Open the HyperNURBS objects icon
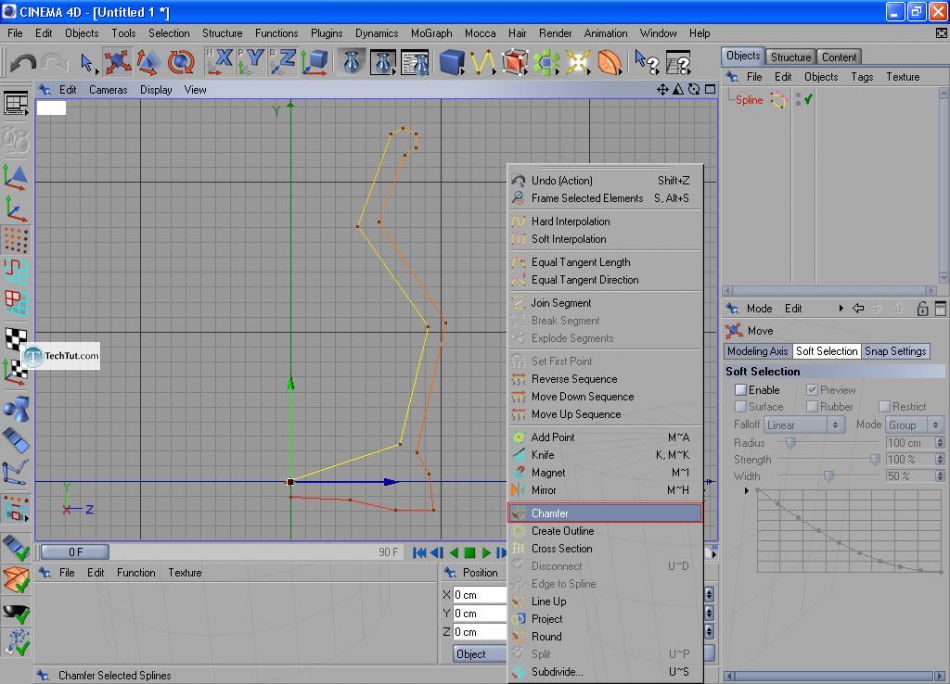 tap(514, 62)
